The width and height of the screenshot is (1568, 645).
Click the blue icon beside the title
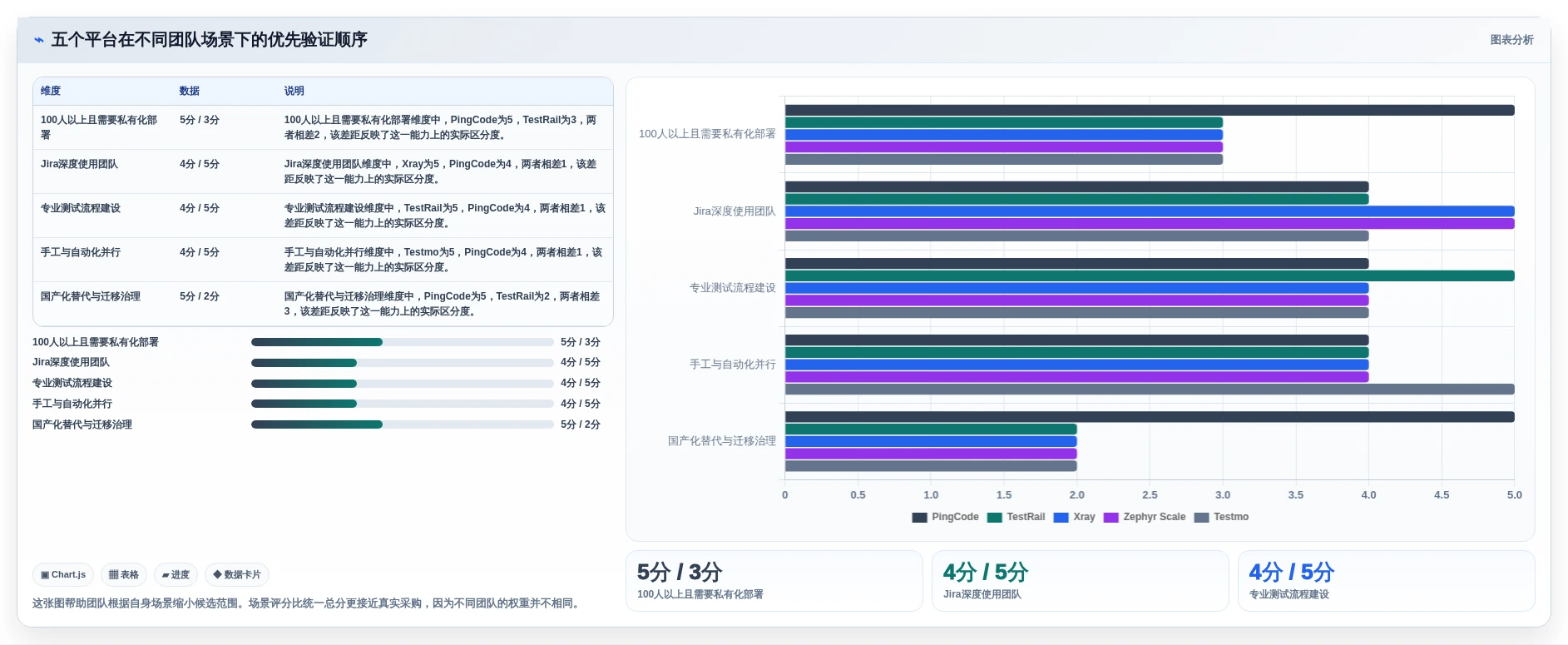(39, 40)
